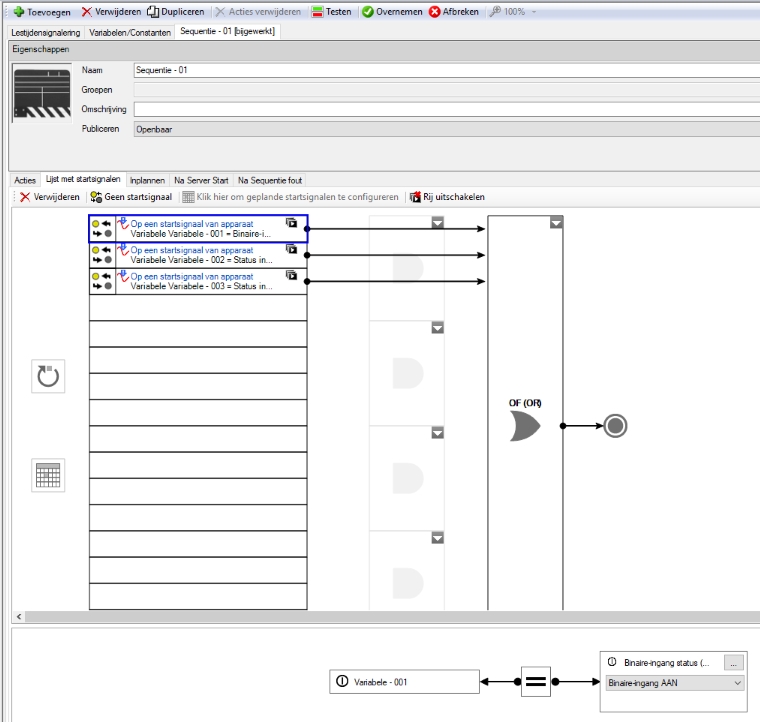Open the Publiceren dropdown showing Openbaar
The image size is (760, 722).
(445, 129)
